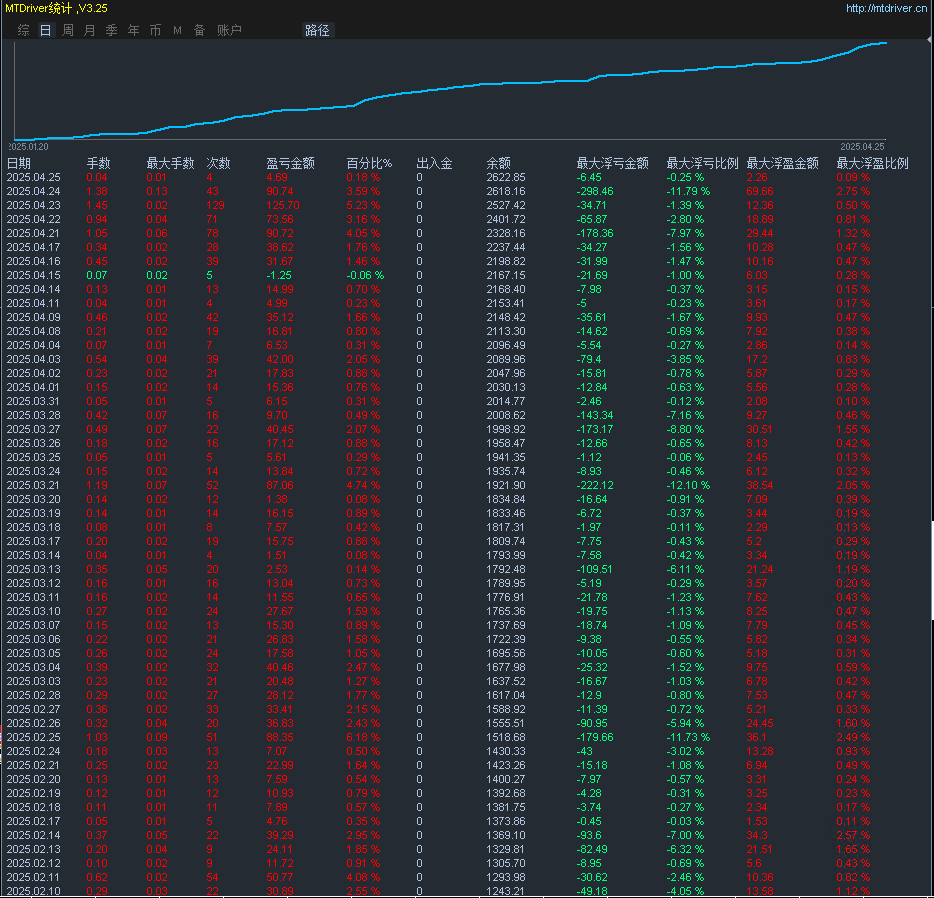Select the 日 (daily) statistics tab
934x898 pixels.
tap(45, 30)
